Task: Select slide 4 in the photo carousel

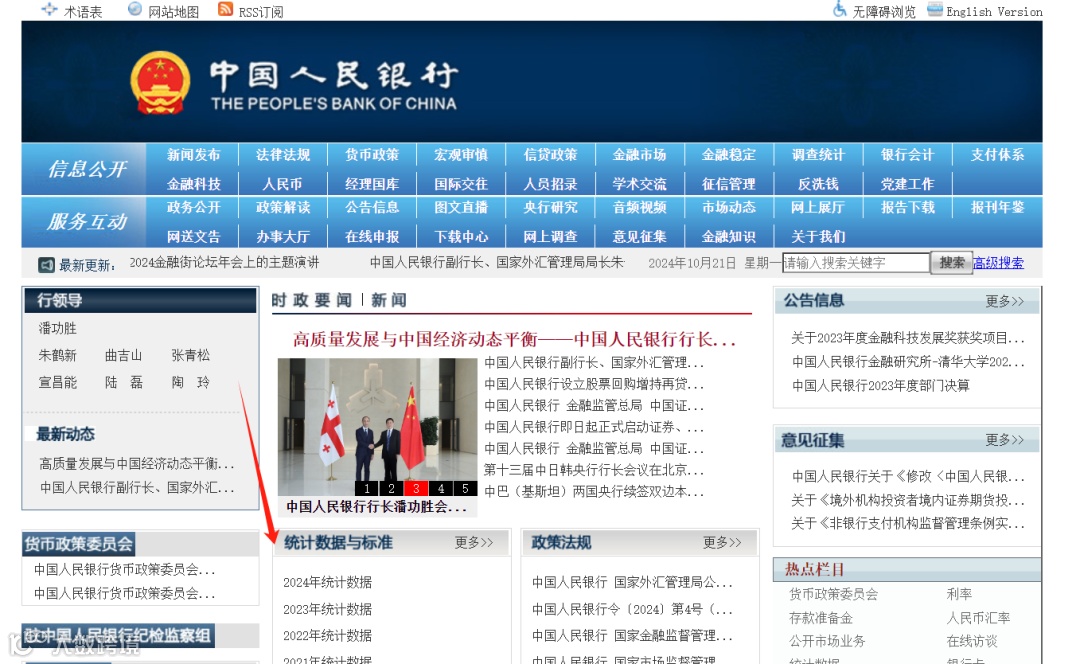Action: [x=441, y=488]
